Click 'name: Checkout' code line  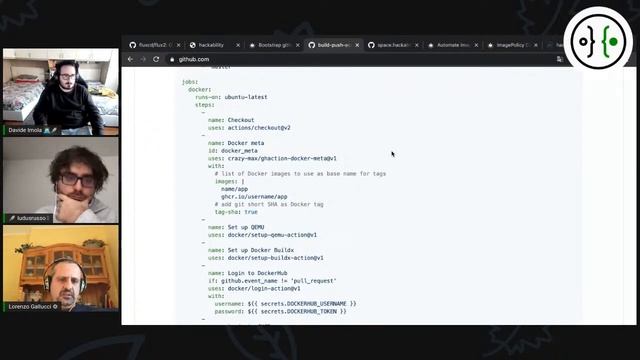tap(231, 120)
